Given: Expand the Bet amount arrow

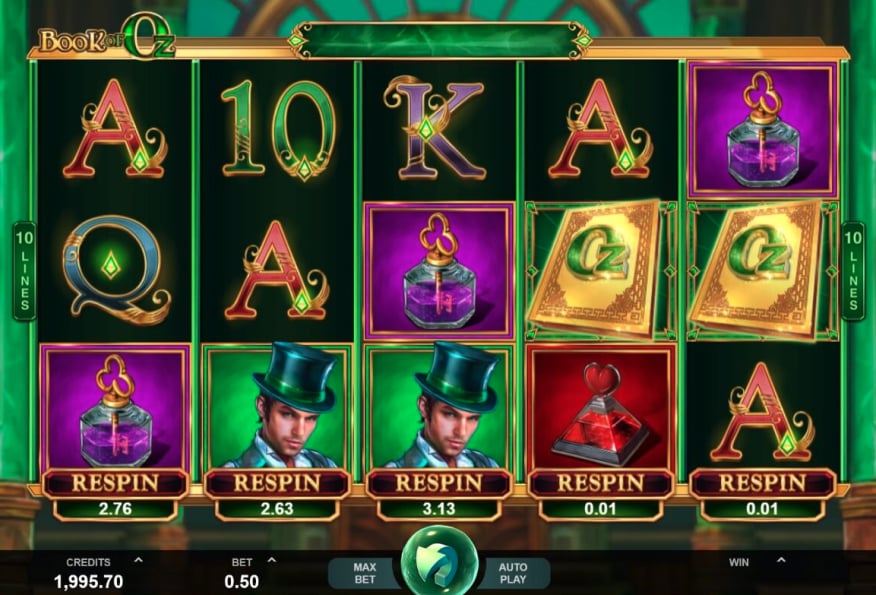Looking at the screenshot, I should 272,560.
